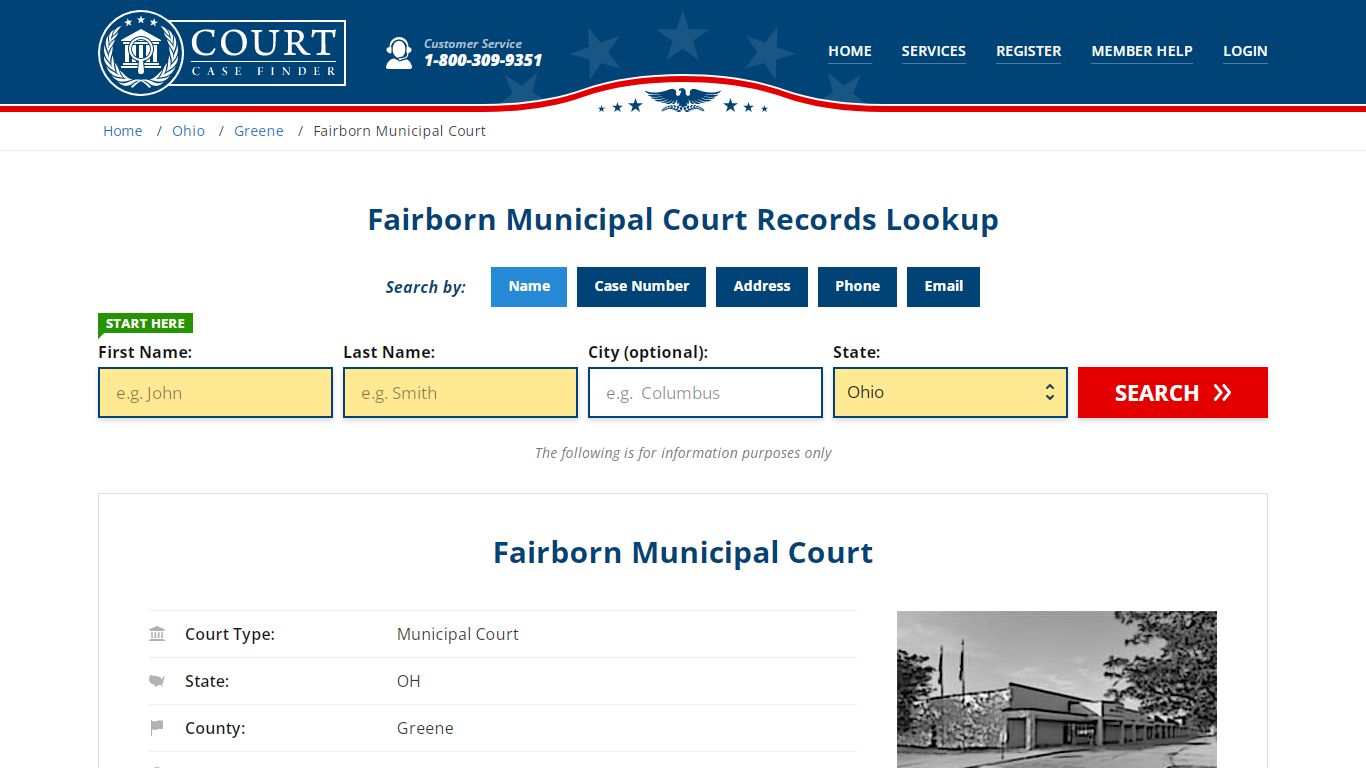Click the State map icon

click(x=157, y=681)
